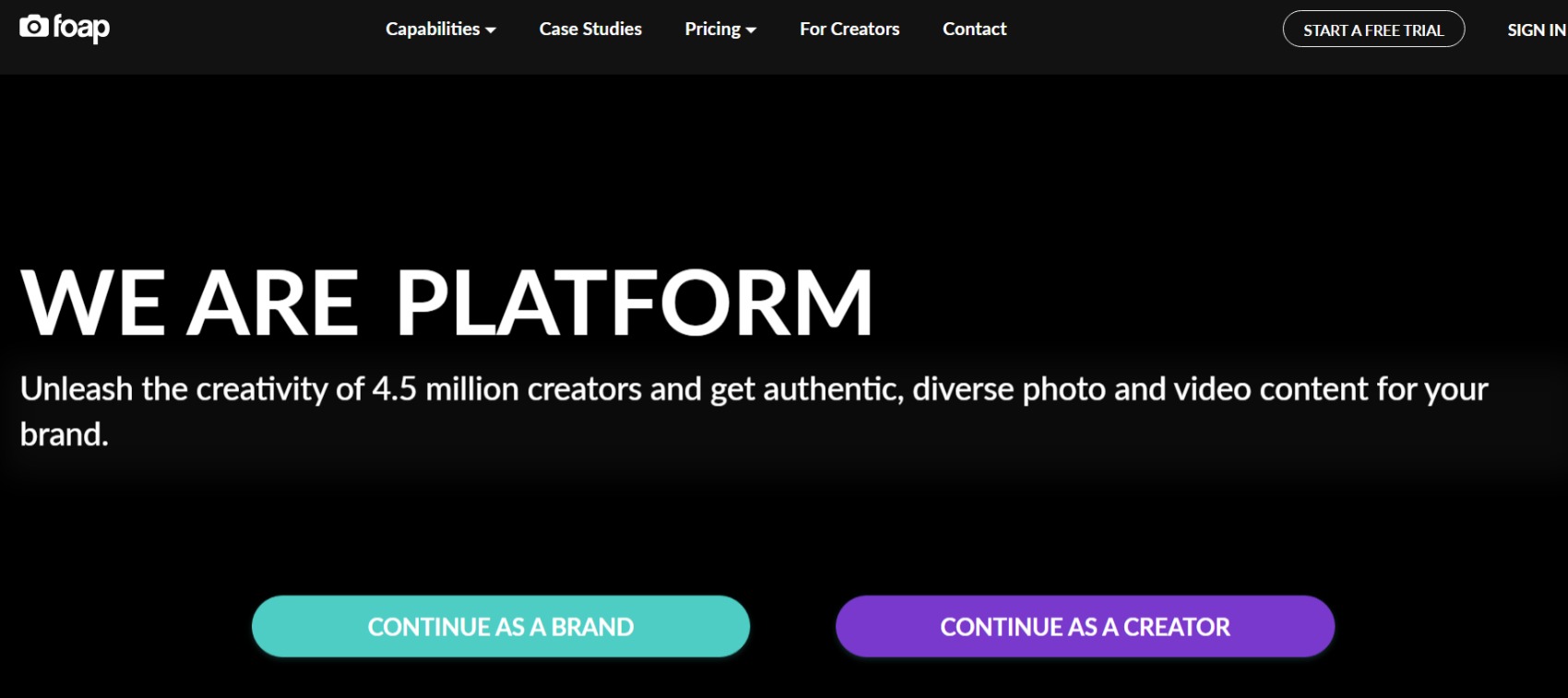1568x698 pixels.
Task: Click the WE ARE headline text
Action: [189, 302]
